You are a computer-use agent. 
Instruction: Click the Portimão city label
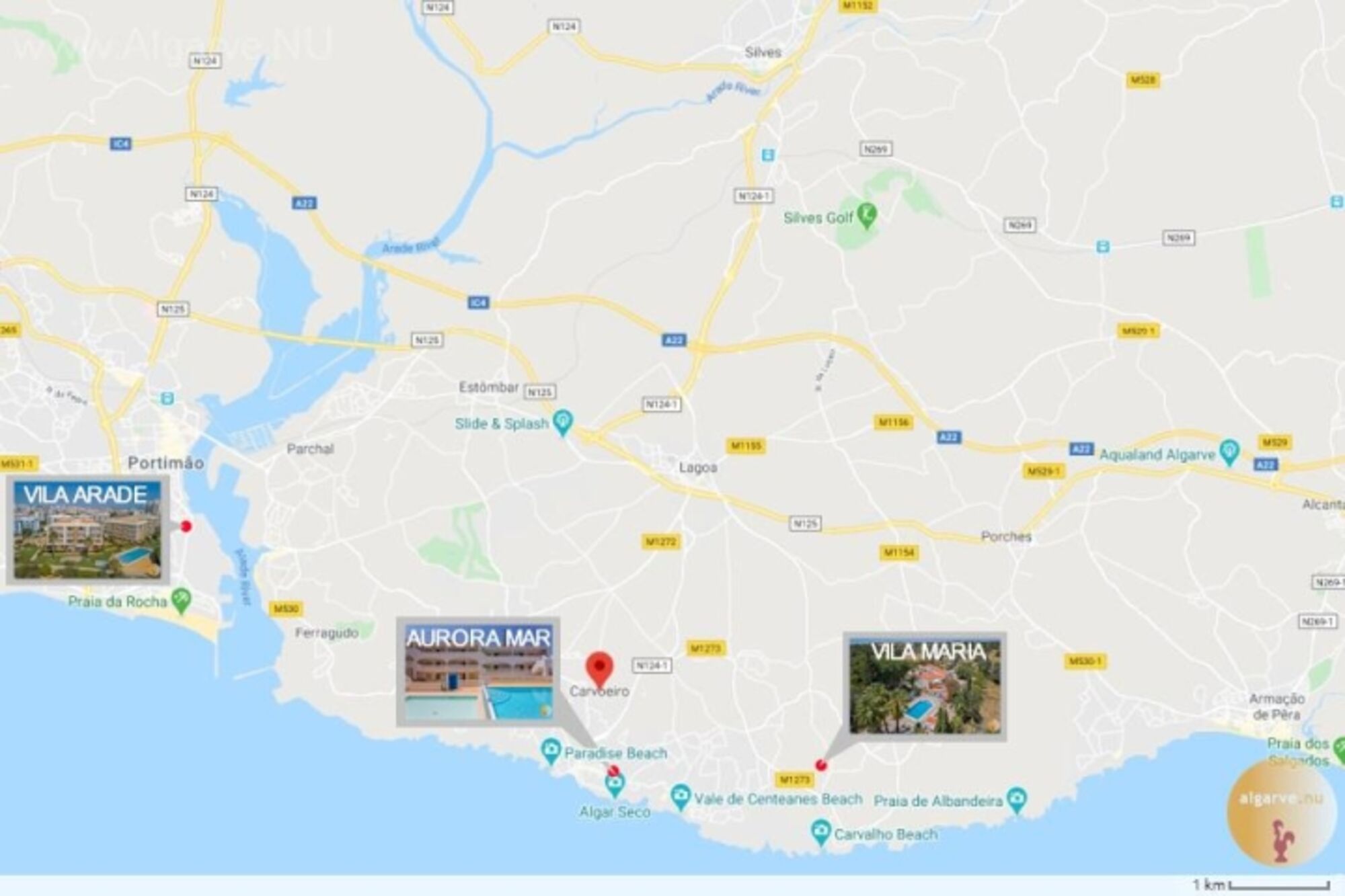[x=165, y=462]
